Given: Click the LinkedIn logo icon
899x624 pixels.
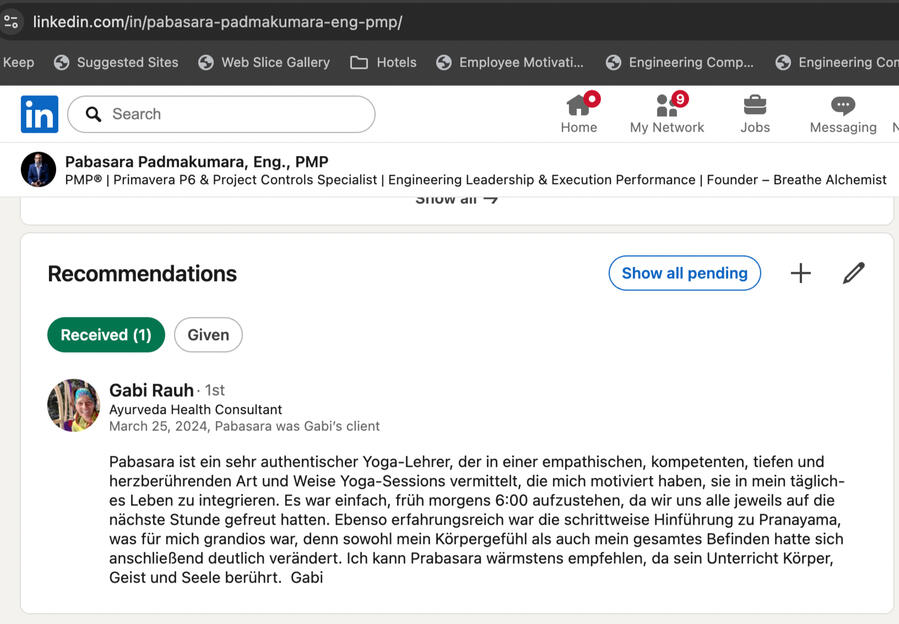Looking at the screenshot, I should click(39, 114).
